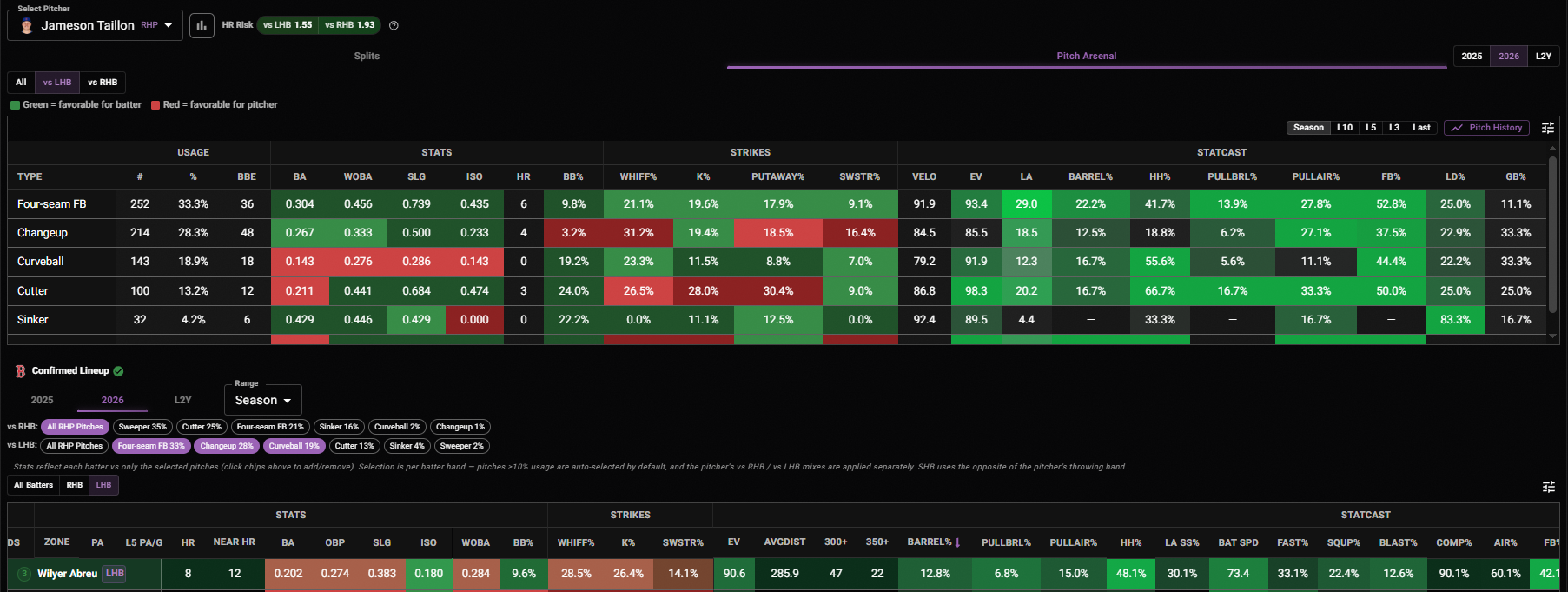Click the Sinker row label in arsenal table

[32, 320]
